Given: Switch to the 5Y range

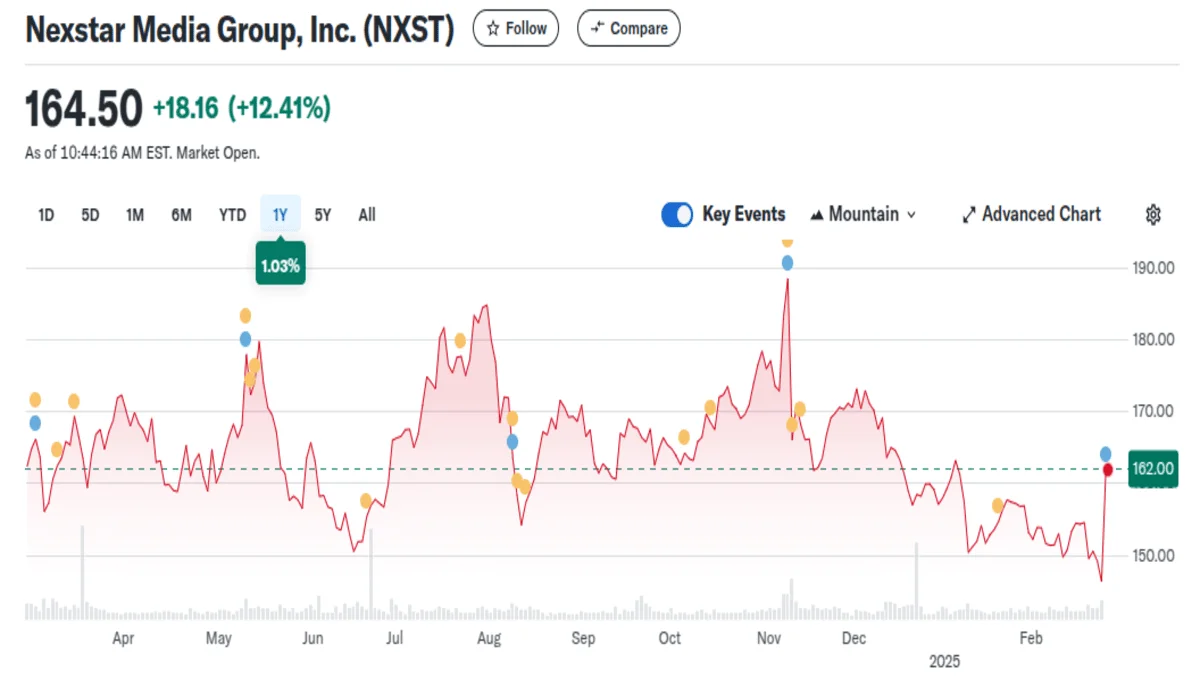Looking at the screenshot, I should (322, 214).
